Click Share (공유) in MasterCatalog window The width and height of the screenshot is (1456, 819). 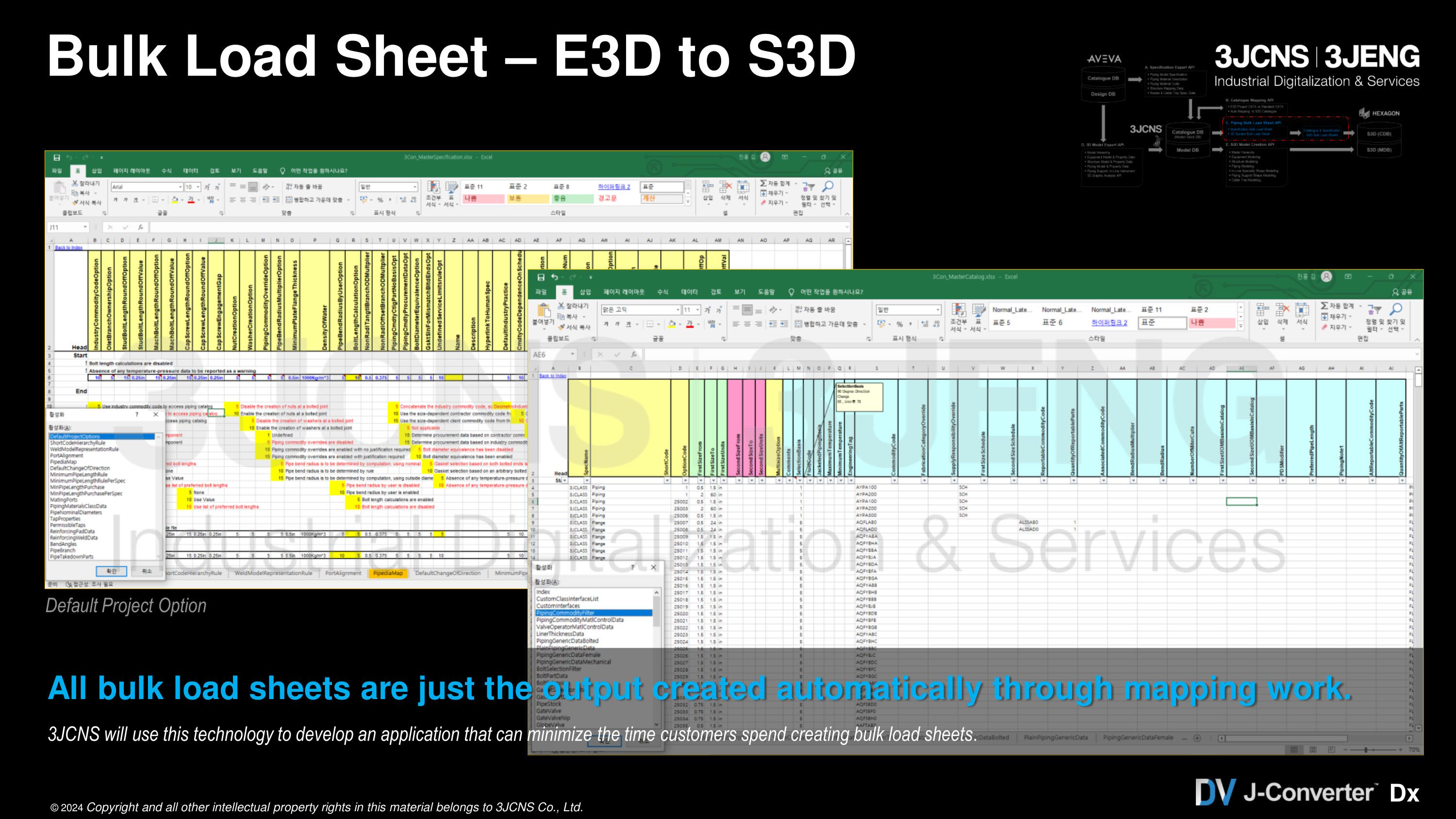(x=1402, y=292)
